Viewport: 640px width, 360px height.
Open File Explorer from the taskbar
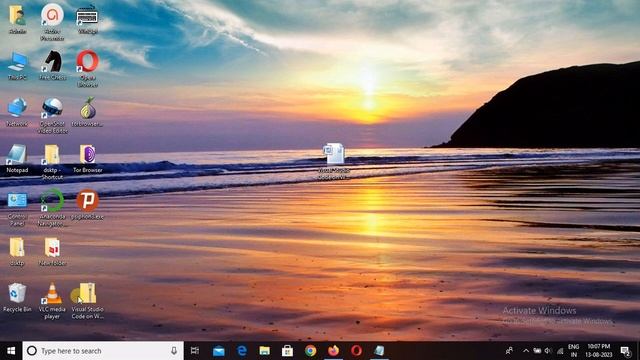[x=264, y=351]
